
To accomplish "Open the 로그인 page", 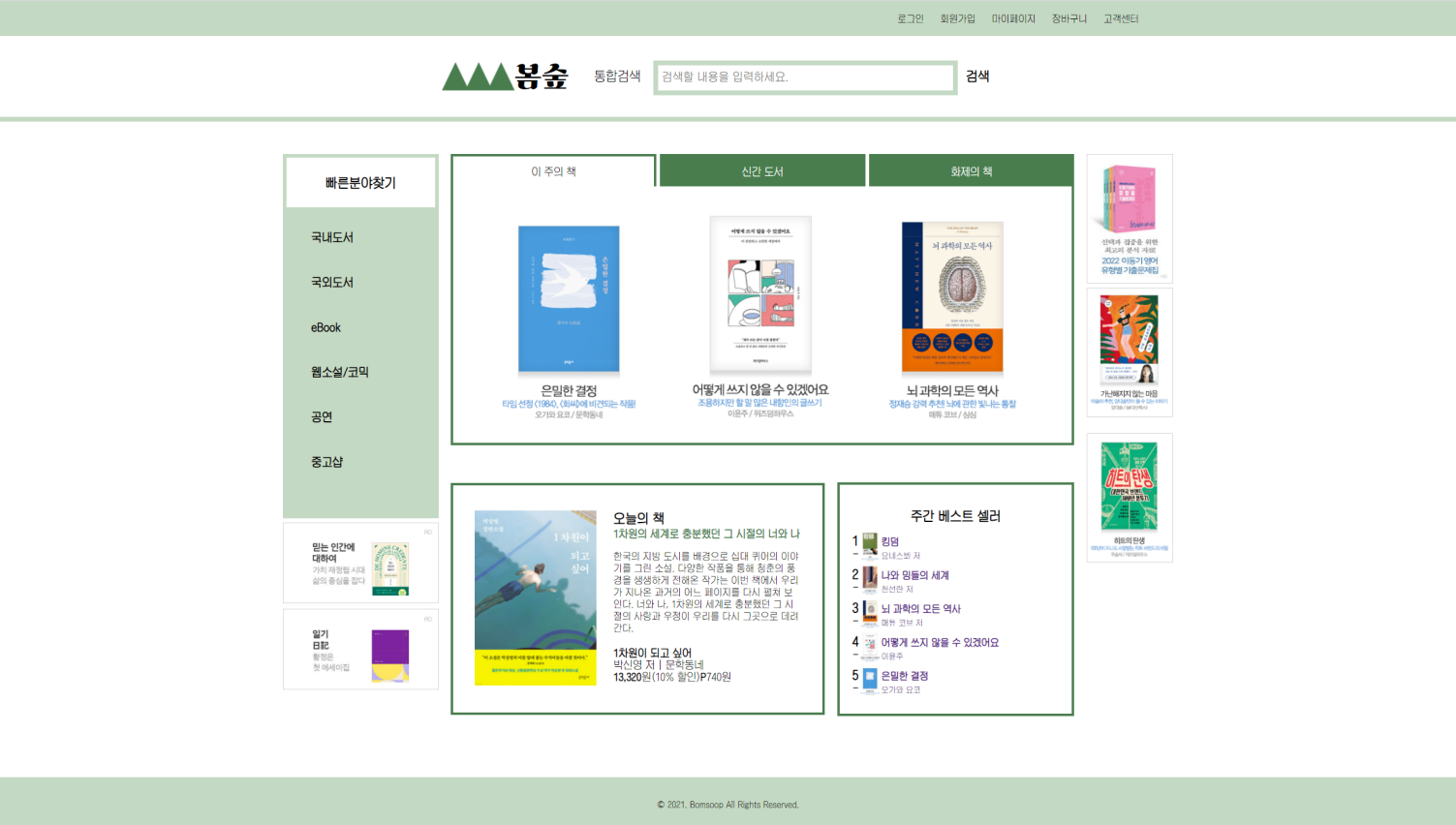I will pyautogui.click(x=910, y=17).
